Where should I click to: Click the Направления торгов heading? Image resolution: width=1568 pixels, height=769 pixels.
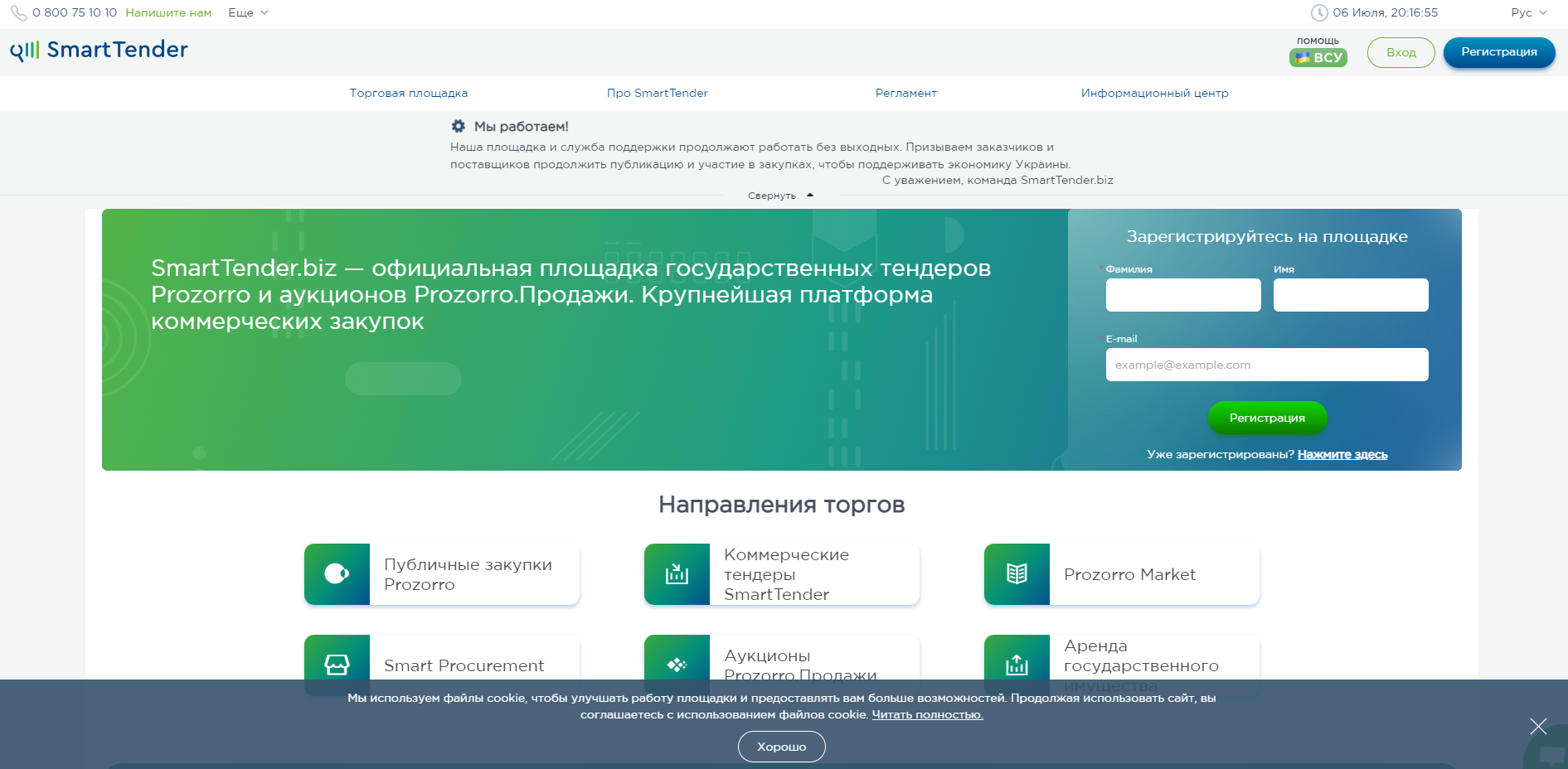pyautogui.click(x=782, y=505)
